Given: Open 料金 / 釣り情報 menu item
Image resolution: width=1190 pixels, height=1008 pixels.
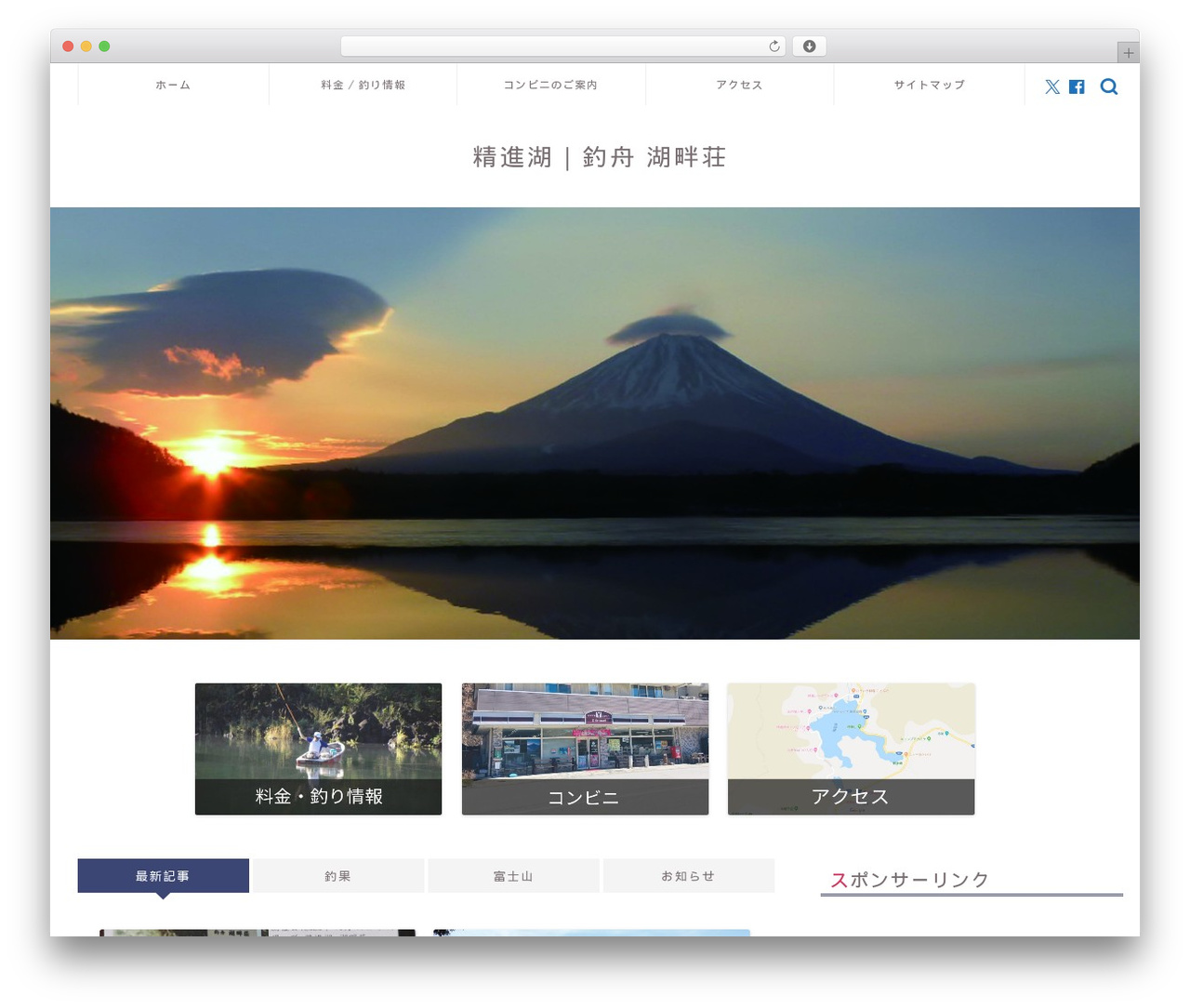Looking at the screenshot, I should pyautogui.click(x=363, y=85).
